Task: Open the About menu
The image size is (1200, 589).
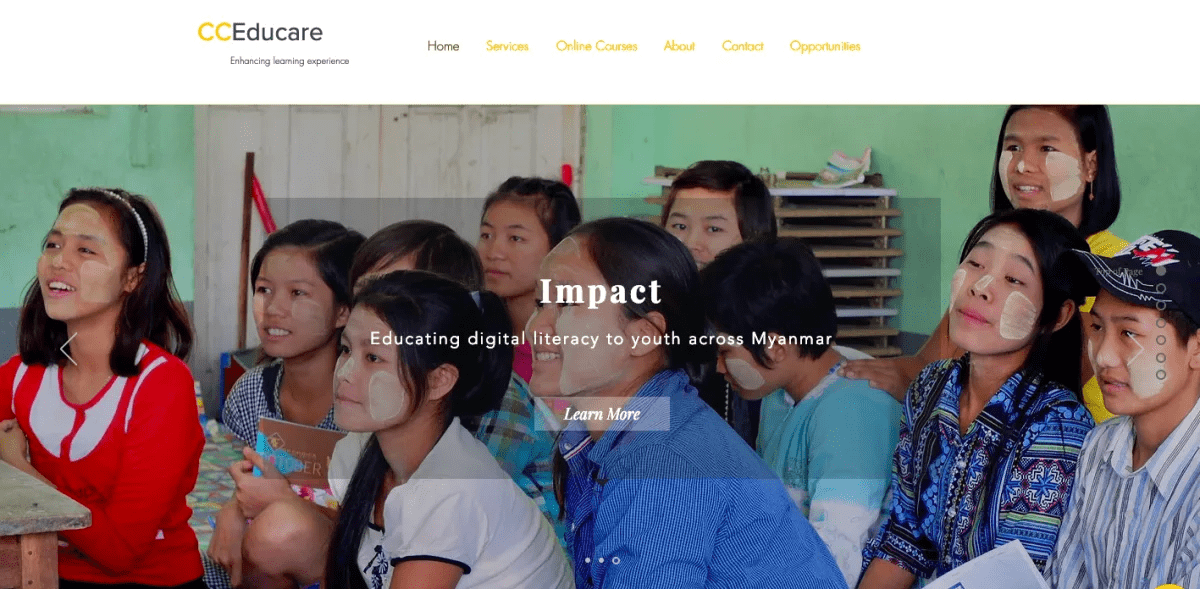Action: coord(679,46)
